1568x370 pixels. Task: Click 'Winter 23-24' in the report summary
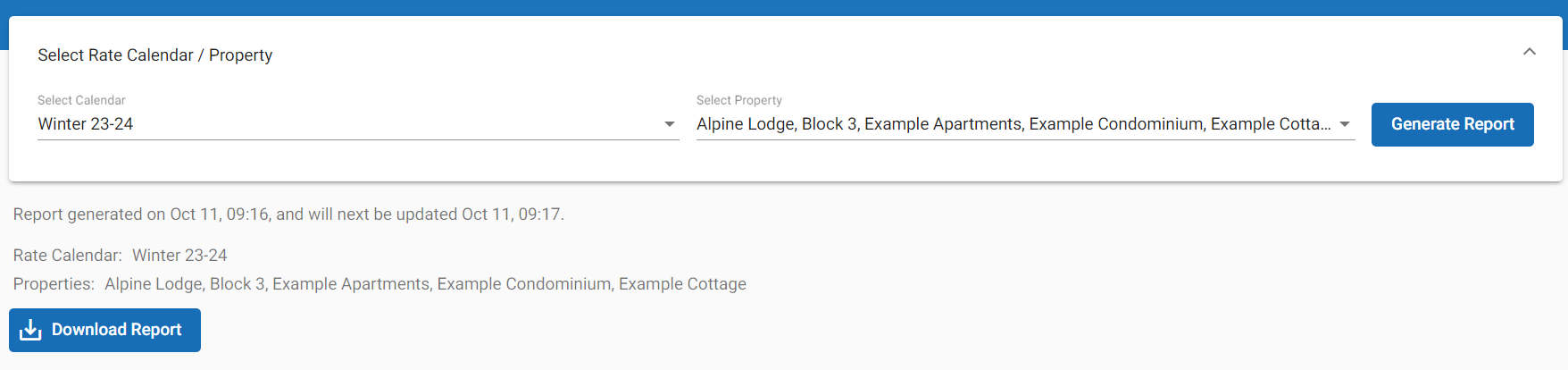pos(179,256)
